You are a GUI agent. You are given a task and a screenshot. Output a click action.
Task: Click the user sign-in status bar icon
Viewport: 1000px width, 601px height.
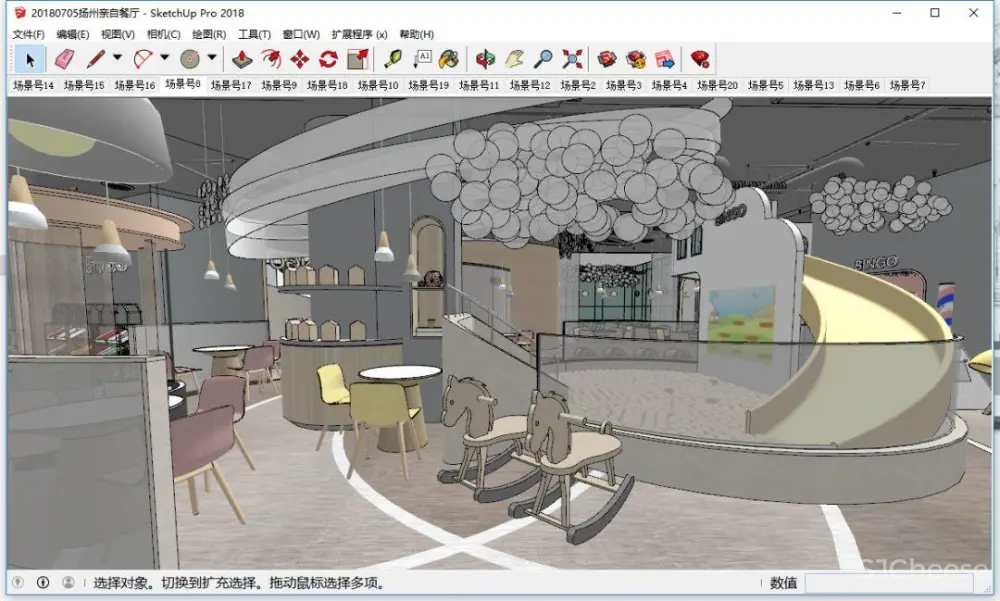pyautogui.click(x=68, y=582)
